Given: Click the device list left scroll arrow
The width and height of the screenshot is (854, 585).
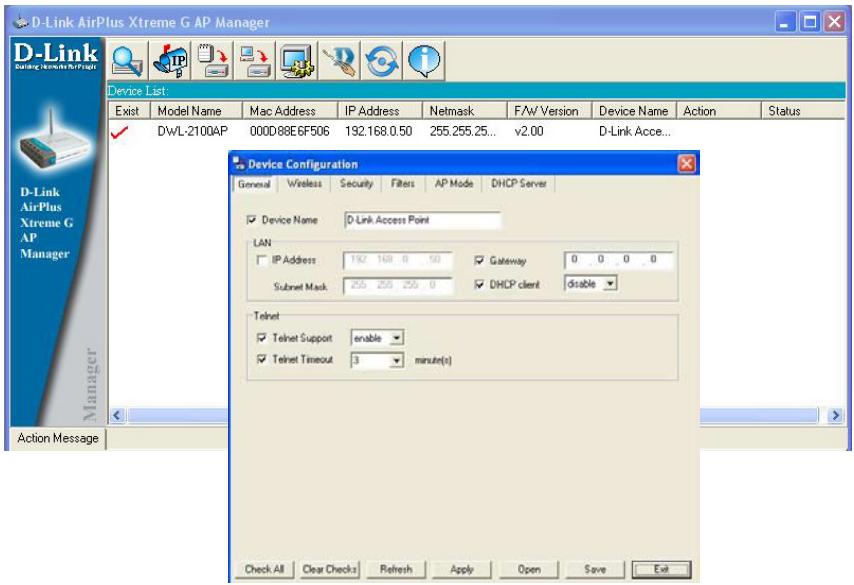Looking at the screenshot, I should click(117, 416).
